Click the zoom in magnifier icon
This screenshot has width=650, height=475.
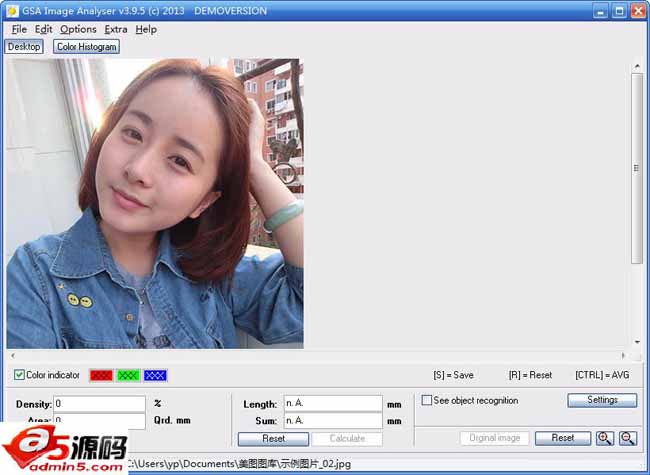pyautogui.click(x=605, y=438)
